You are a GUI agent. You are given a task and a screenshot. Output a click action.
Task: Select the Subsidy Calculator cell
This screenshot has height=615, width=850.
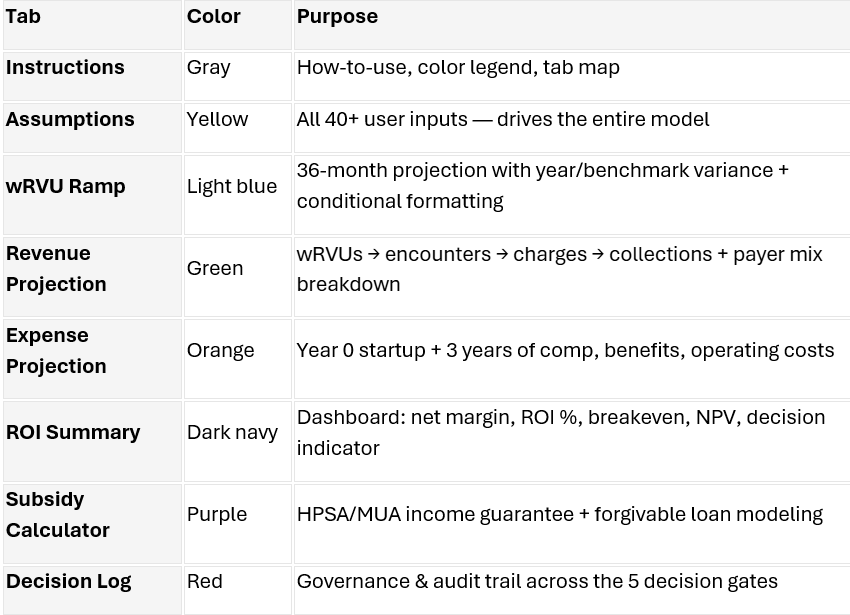[92, 524]
